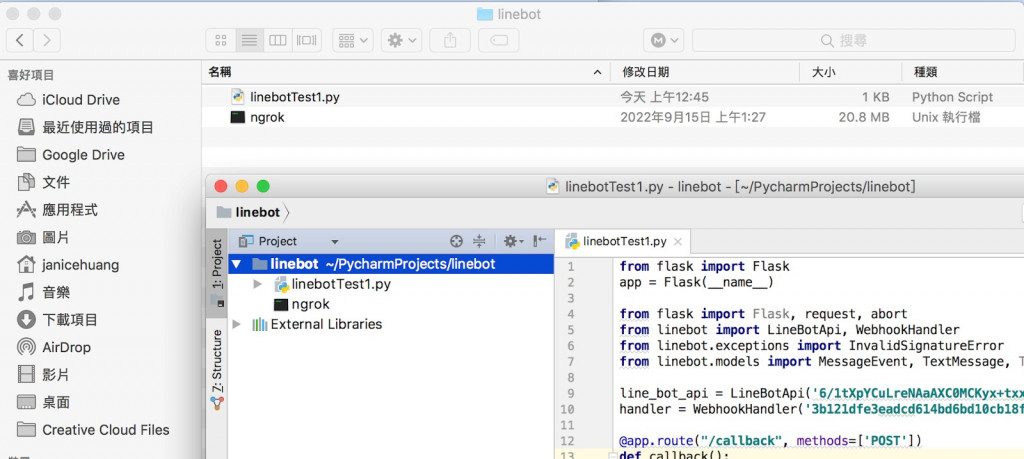The image size is (1024, 459).
Task: Open Project panel settings gear
Action: (x=513, y=241)
